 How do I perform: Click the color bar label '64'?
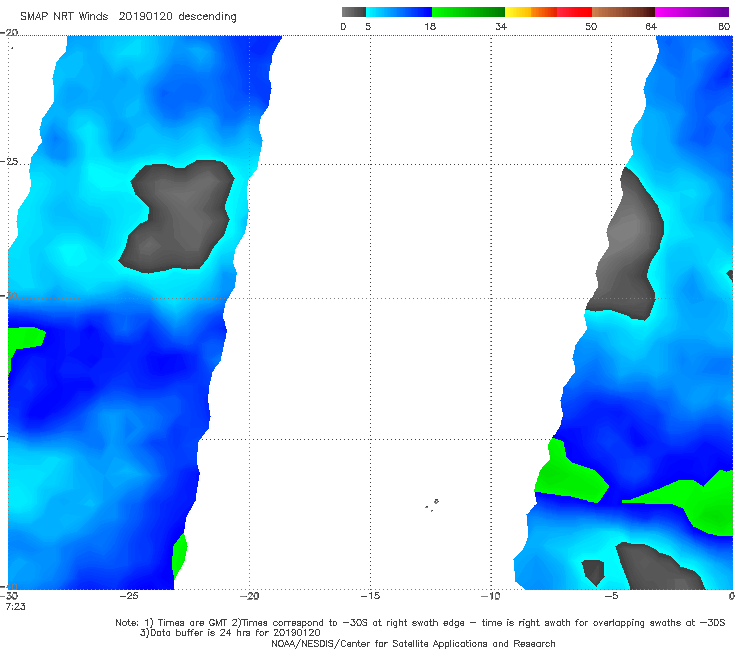[x=651, y=26]
